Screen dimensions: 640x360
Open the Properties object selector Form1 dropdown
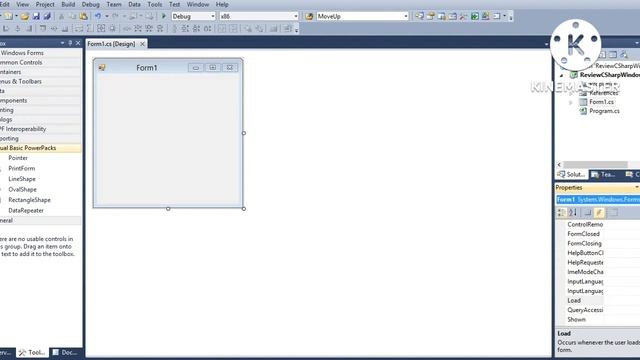[598, 200]
